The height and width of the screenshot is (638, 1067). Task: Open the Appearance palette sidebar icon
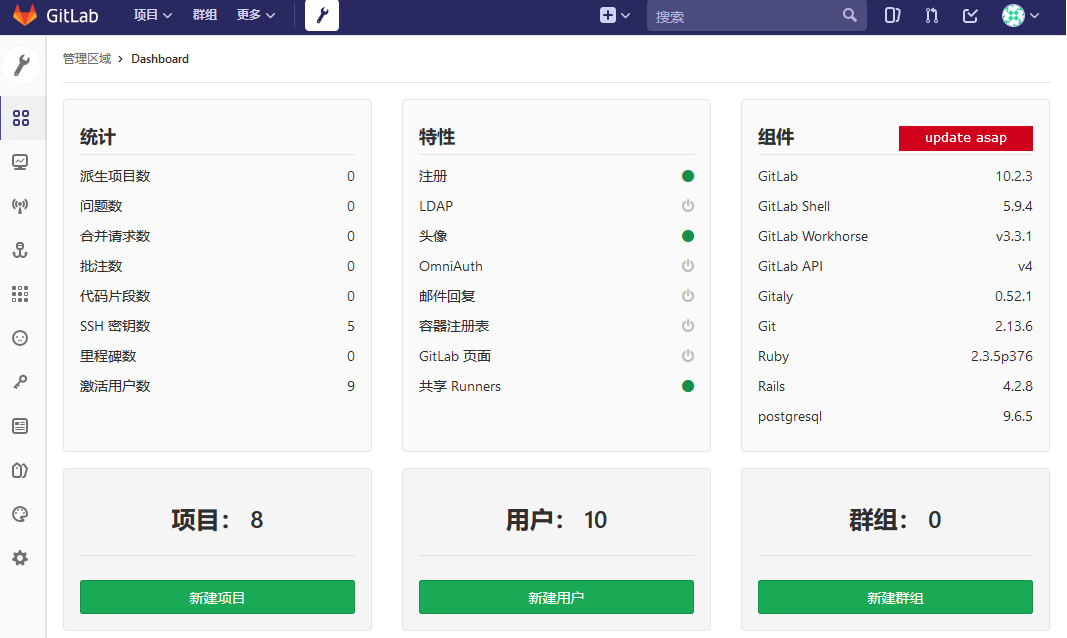pyautogui.click(x=20, y=514)
